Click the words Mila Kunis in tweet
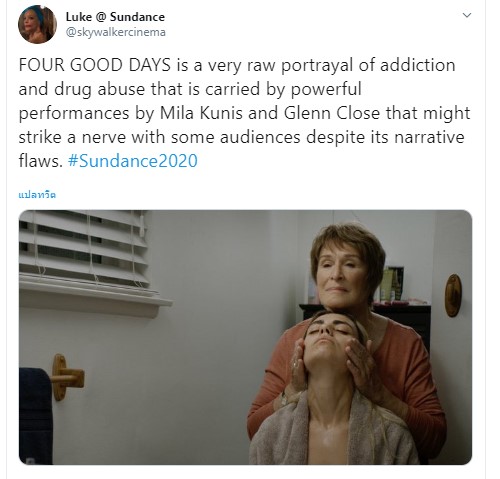This screenshot has width=500, height=479. 201,113
